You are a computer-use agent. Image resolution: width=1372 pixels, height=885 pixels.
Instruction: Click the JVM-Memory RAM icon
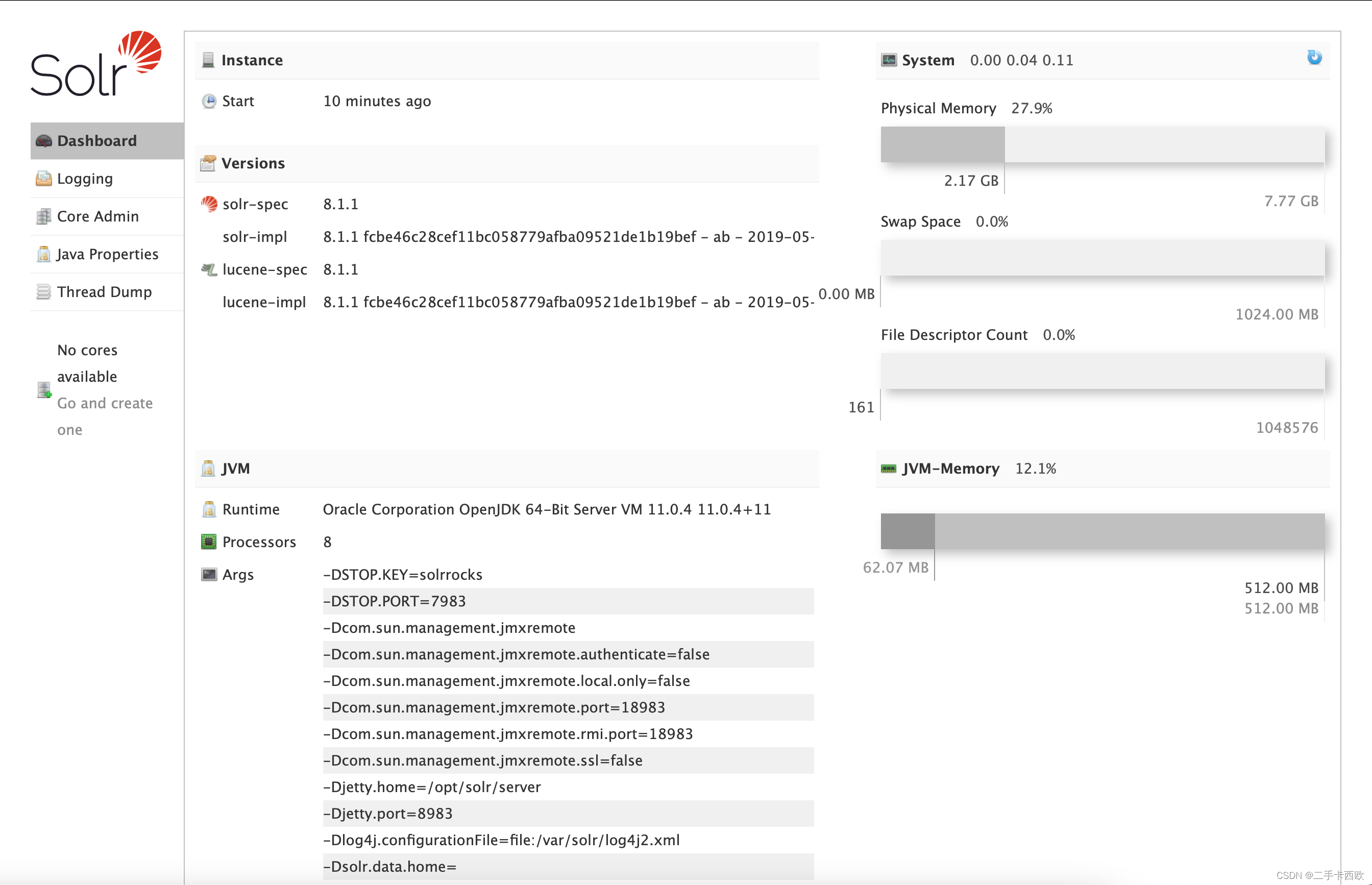point(889,469)
